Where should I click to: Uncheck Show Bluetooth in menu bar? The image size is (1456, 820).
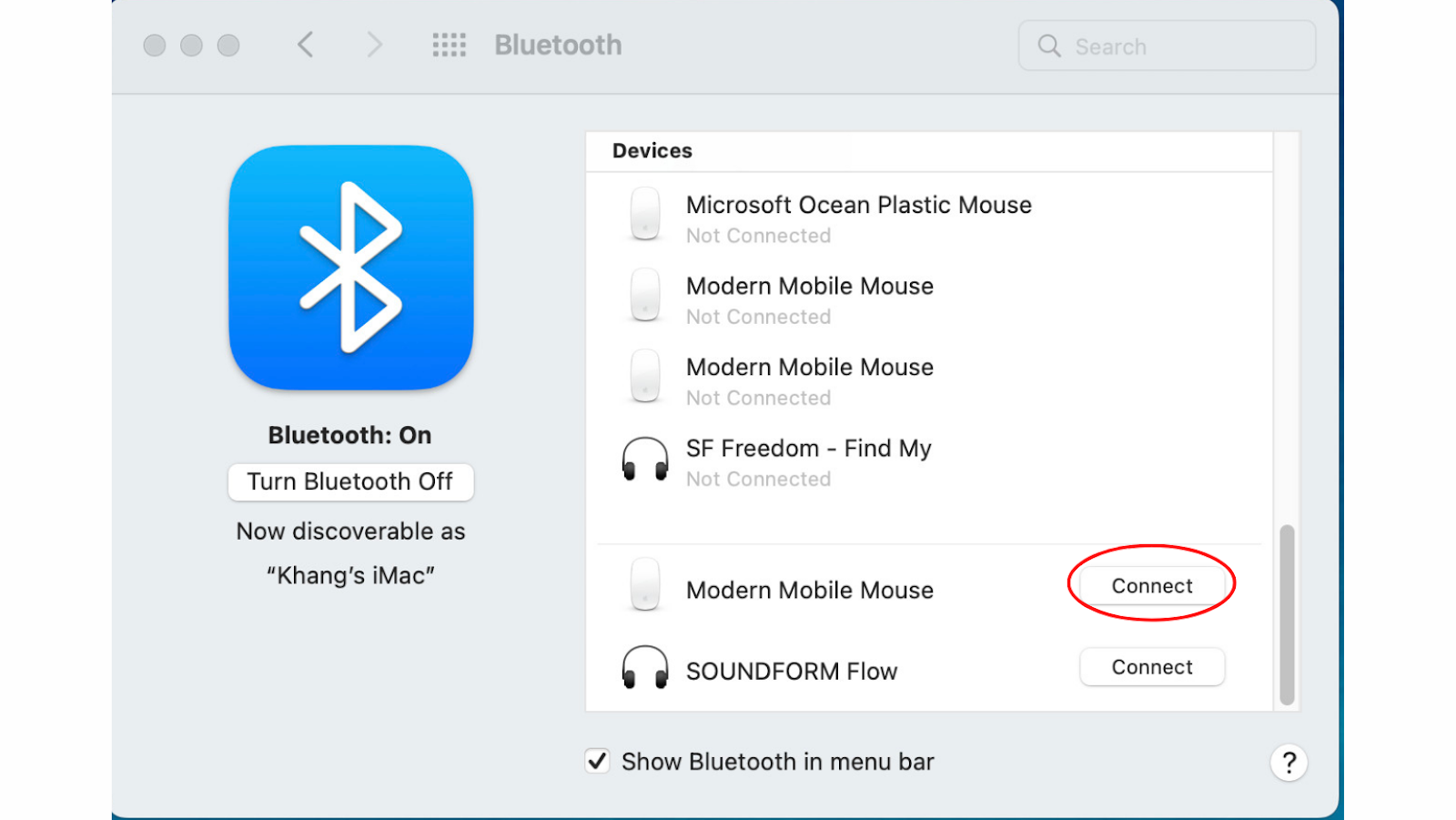[597, 761]
